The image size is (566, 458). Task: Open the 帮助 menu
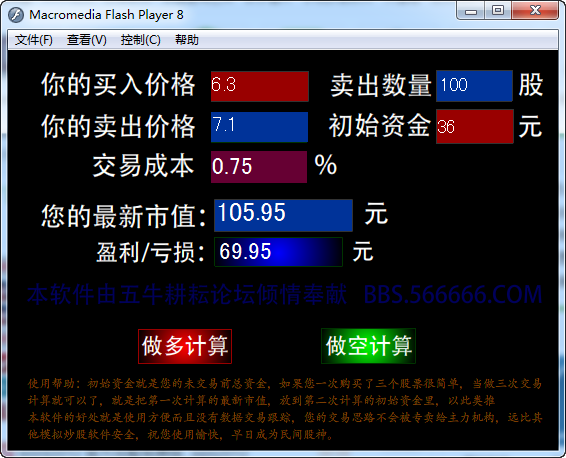pyautogui.click(x=187, y=40)
